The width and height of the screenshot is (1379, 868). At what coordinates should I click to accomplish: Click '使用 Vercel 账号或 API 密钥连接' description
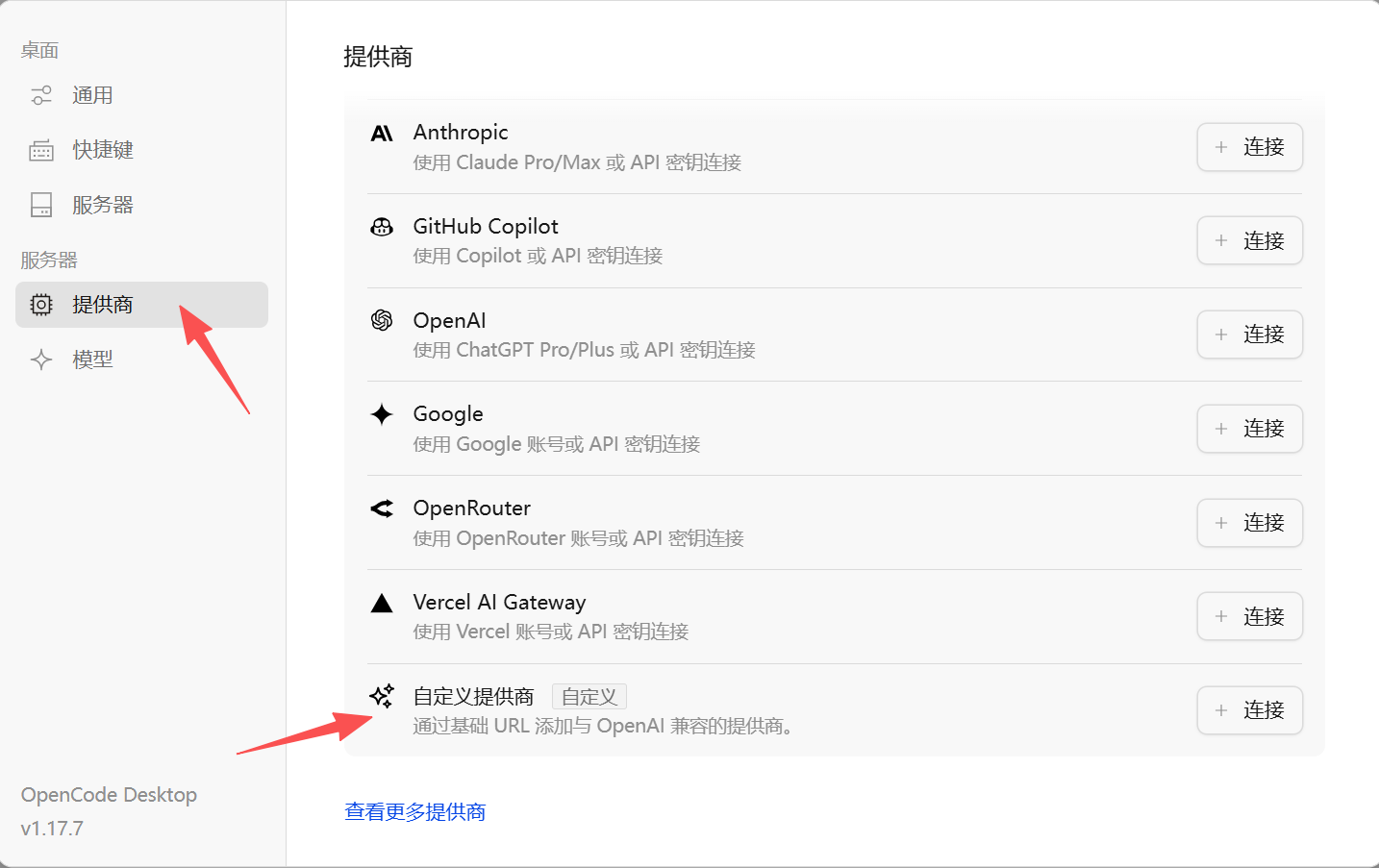coord(550,632)
